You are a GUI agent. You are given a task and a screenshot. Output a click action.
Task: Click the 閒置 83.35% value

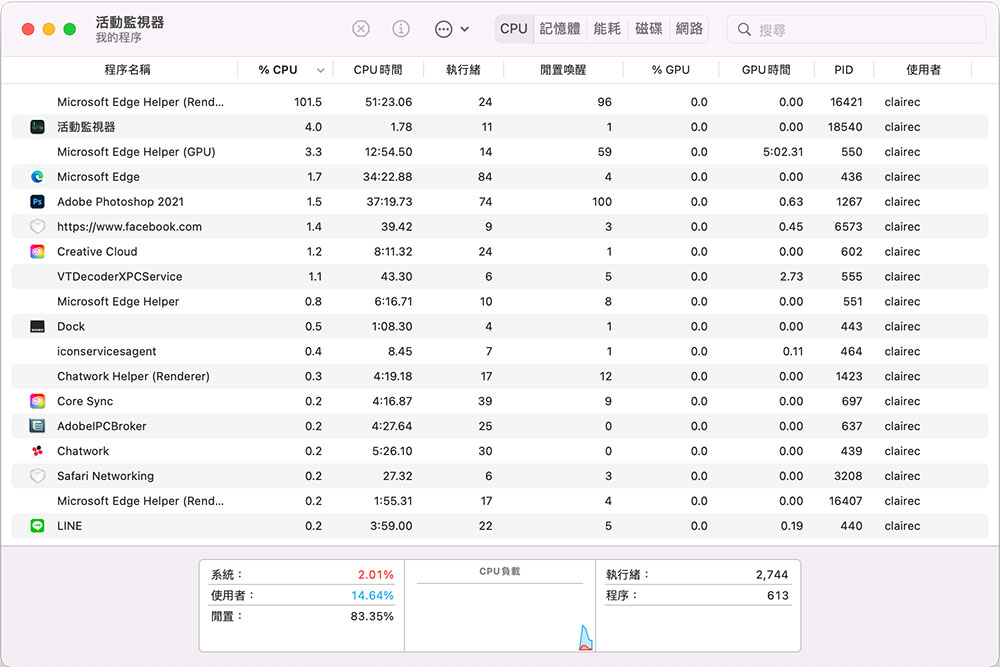click(x=372, y=616)
